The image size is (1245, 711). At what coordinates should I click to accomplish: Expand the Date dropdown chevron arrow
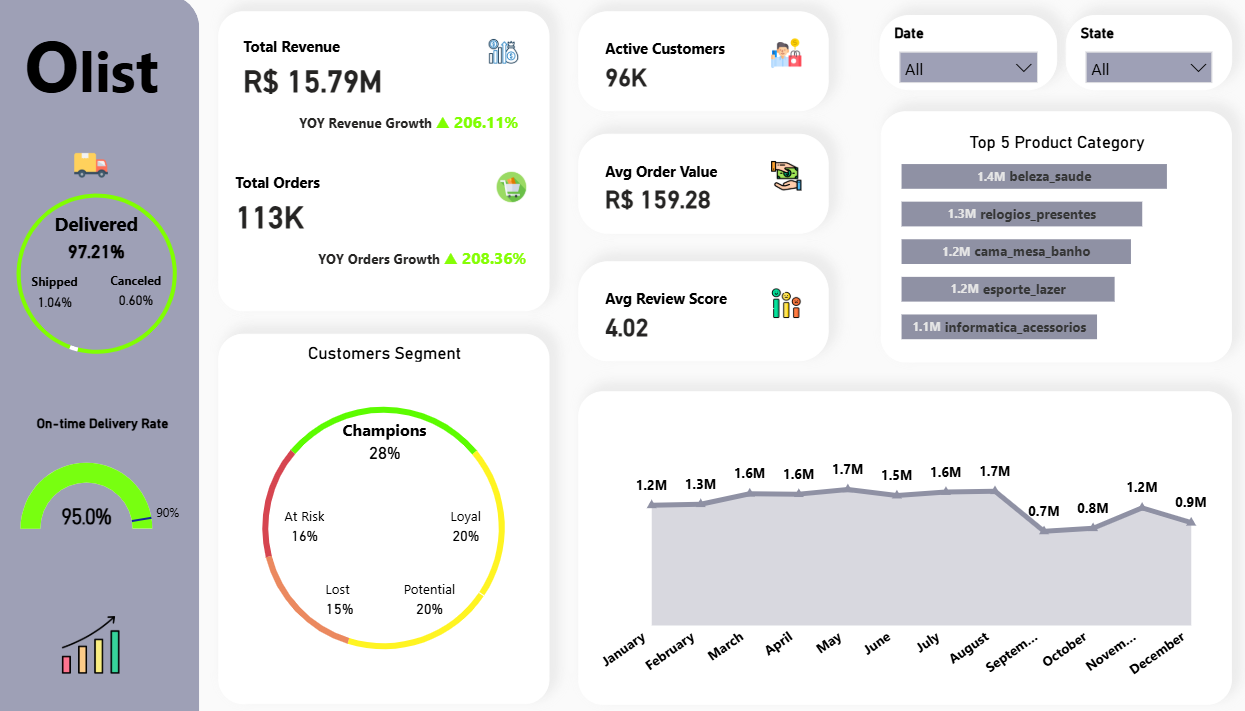[1023, 68]
